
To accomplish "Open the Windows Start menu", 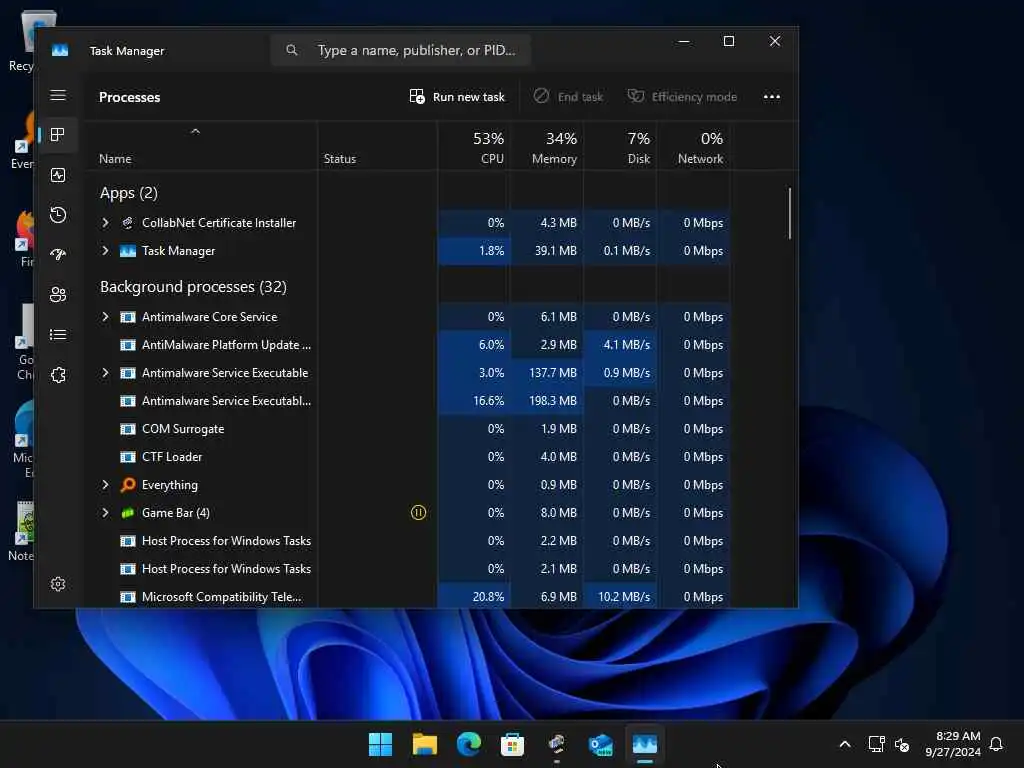I will 380,744.
